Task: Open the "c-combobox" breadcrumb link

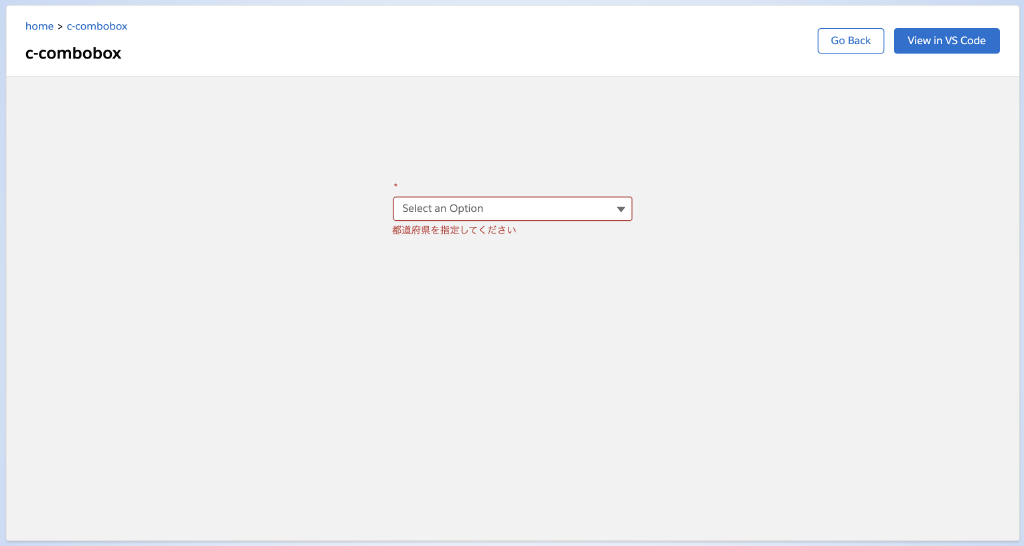Action: tap(97, 26)
